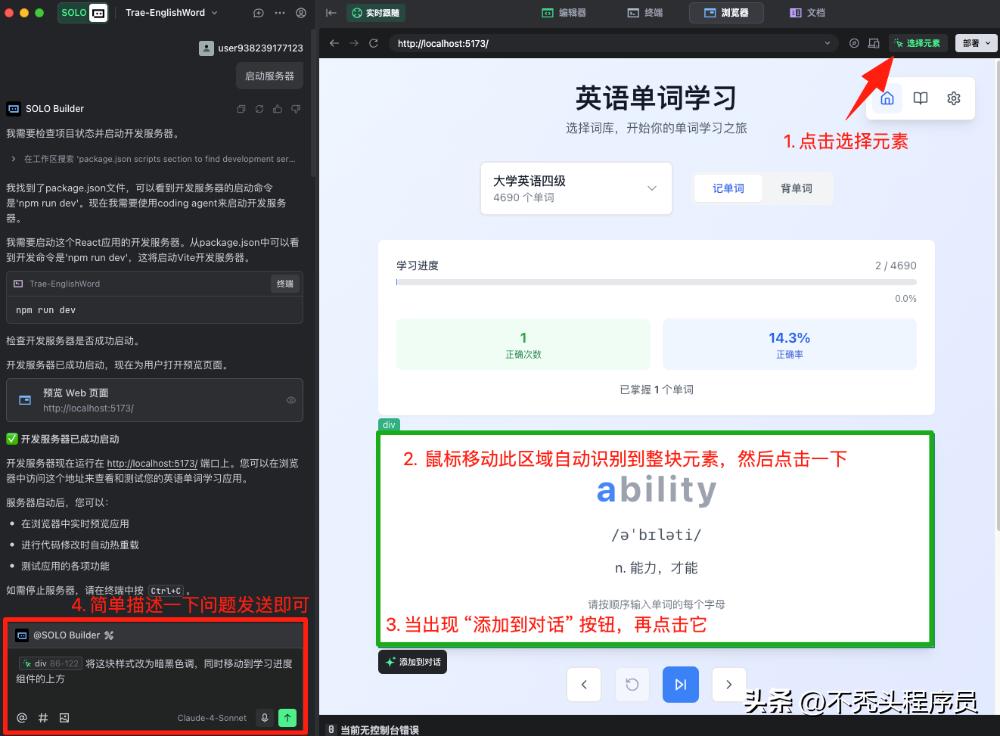The image size is (1000, 736).
Task: Click the # context icon in chat input
Action: pos(42,717)
